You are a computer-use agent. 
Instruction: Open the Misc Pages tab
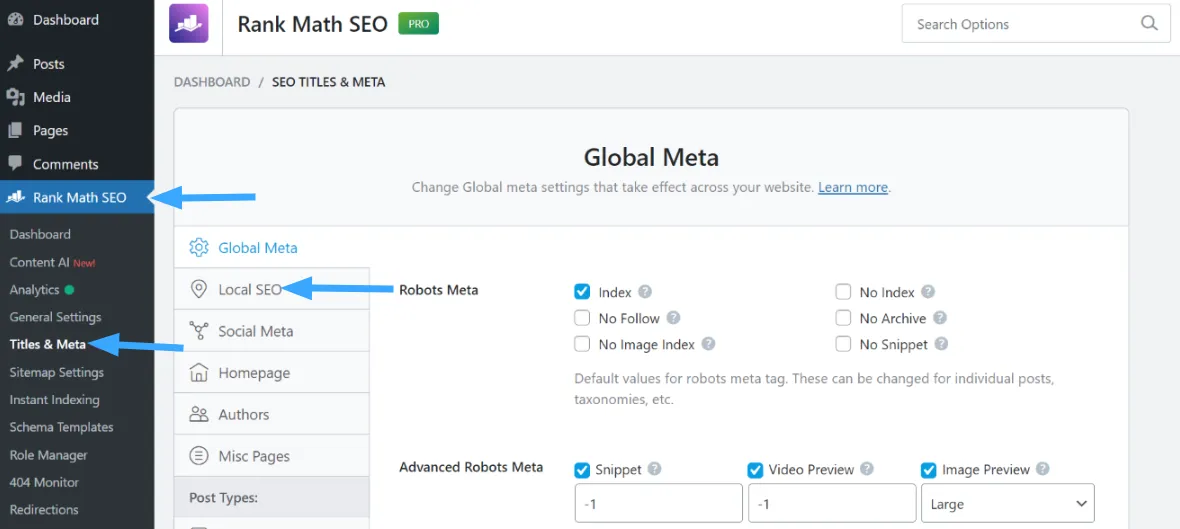(x=272, y=456)
